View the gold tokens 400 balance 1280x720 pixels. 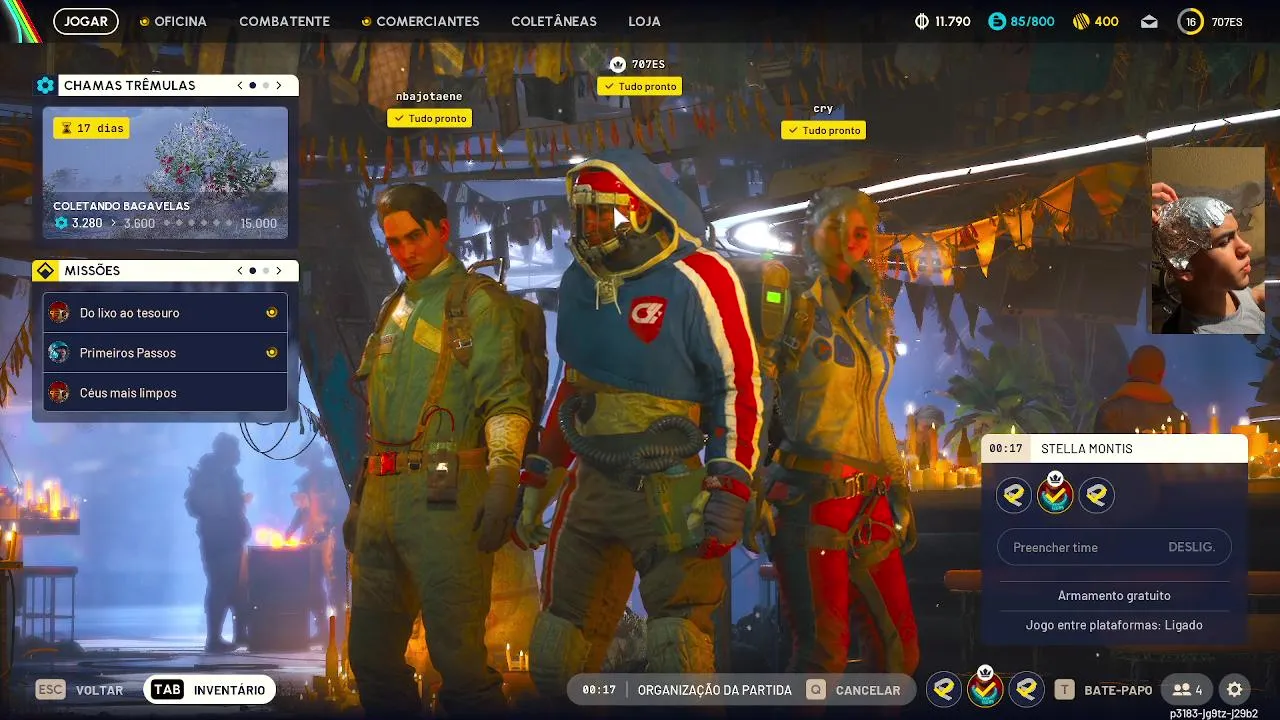pyautogui.click(x=1095, y=21)
